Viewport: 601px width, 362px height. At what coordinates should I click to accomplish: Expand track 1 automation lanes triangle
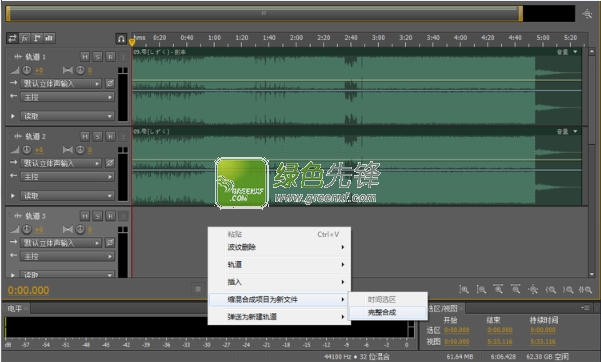click(13, 116)
